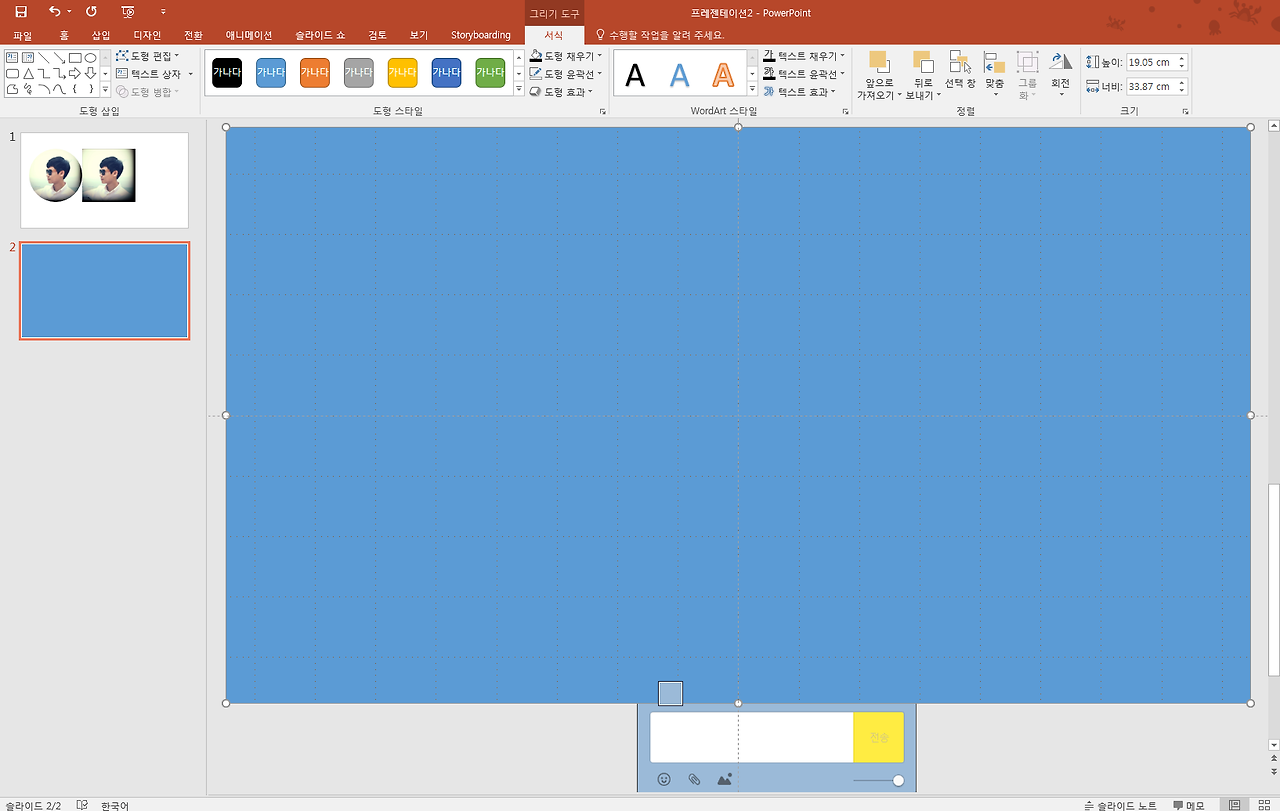Apply the blue A WordArt style

tap(680, 74)
